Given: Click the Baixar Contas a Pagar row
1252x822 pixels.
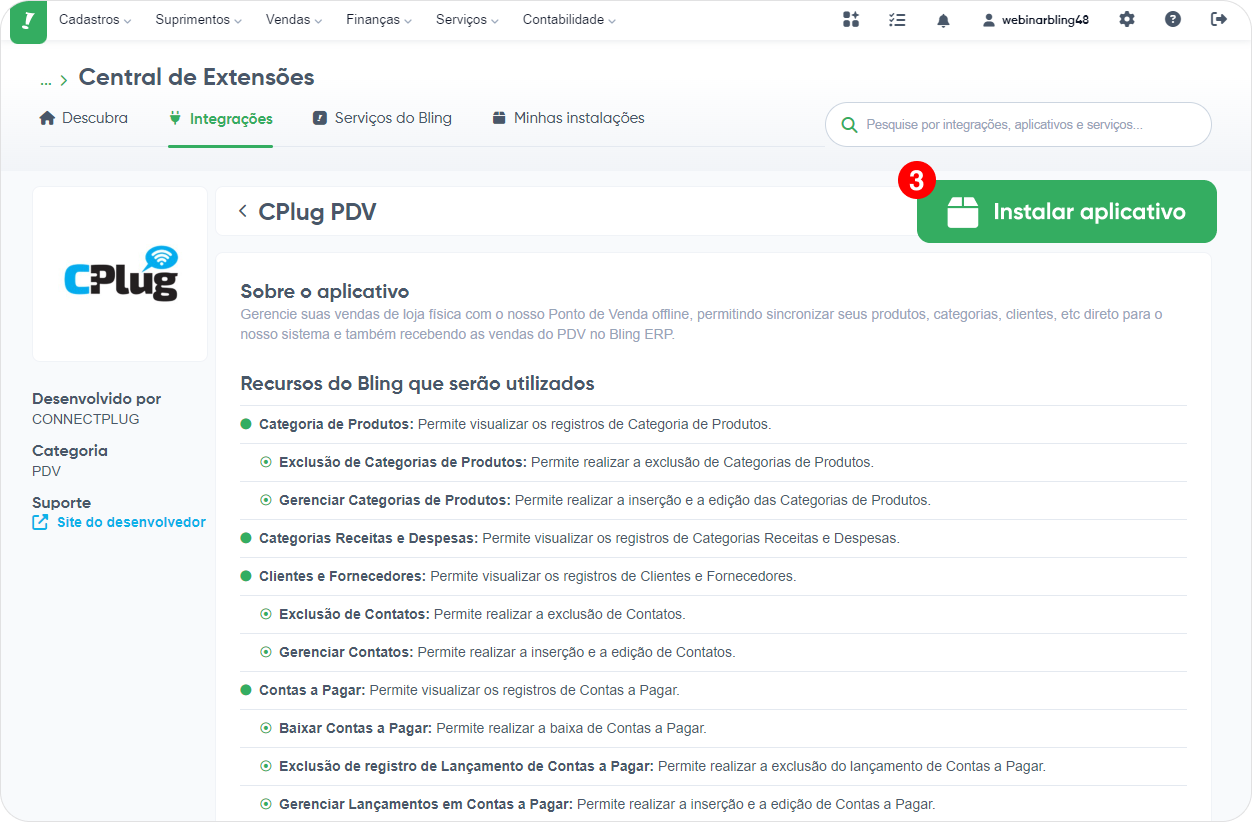Looking at the screenshot, I should tap(713, 728).
